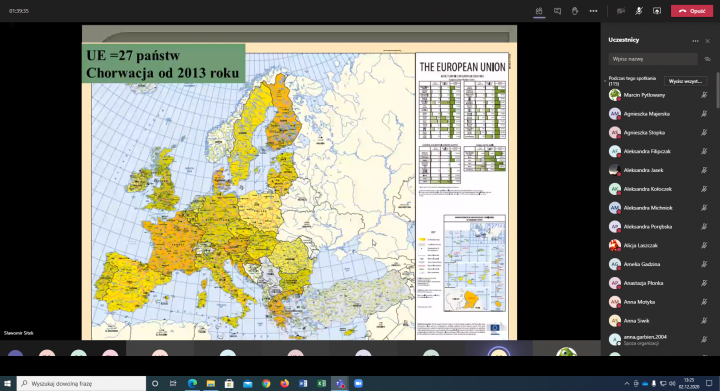Screen dimensions: 720x391
Task: Open the meeting chat icon
Action: (557, 11)
